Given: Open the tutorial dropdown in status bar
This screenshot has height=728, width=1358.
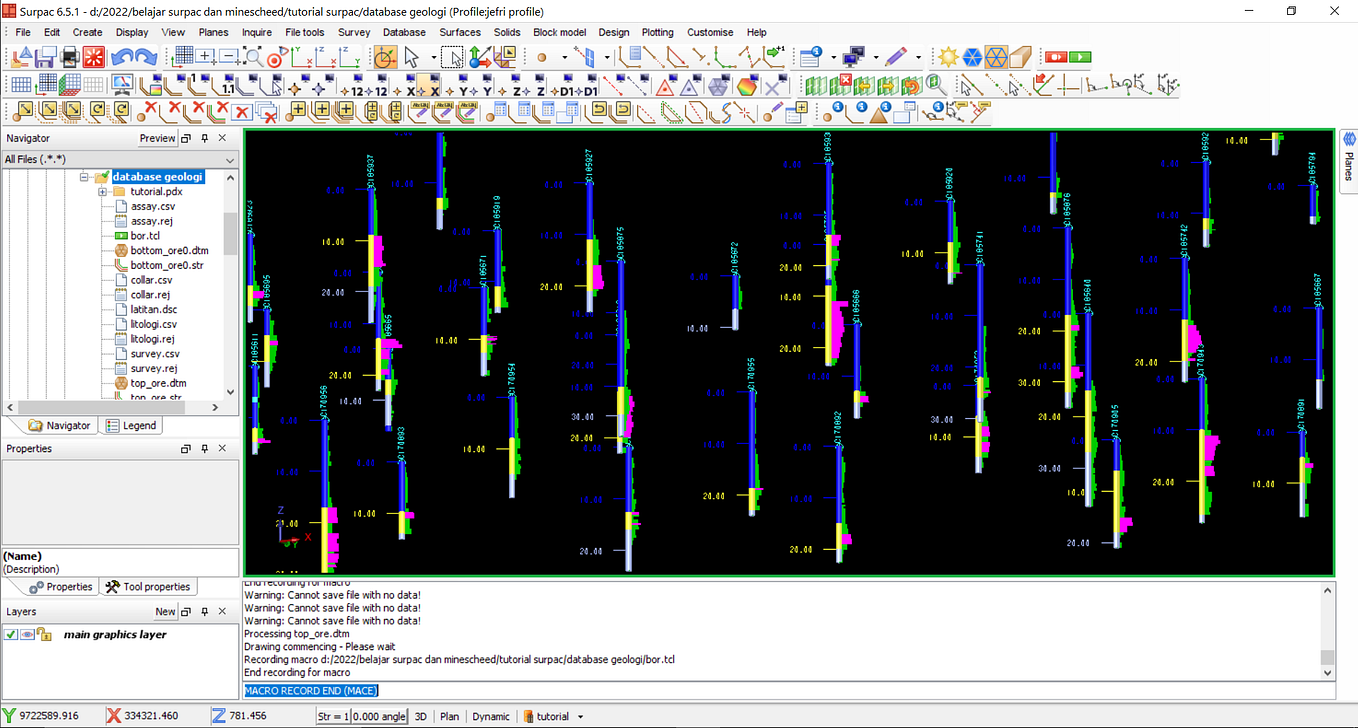Looking at the screenshot, I should pos(578,716).
